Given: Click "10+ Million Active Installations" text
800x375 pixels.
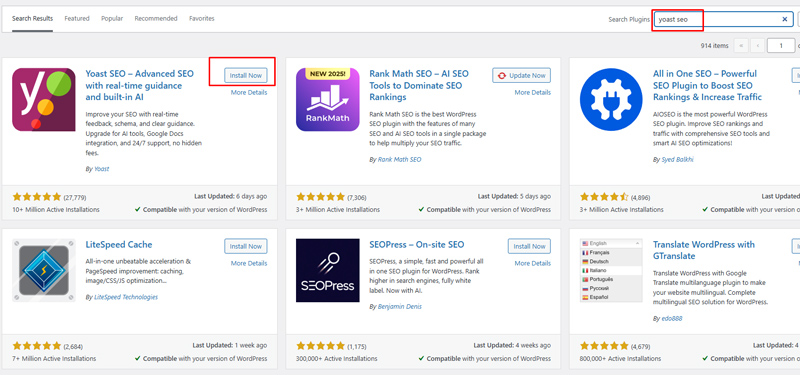Looking at the screenshot, I should tap(56, 210).
